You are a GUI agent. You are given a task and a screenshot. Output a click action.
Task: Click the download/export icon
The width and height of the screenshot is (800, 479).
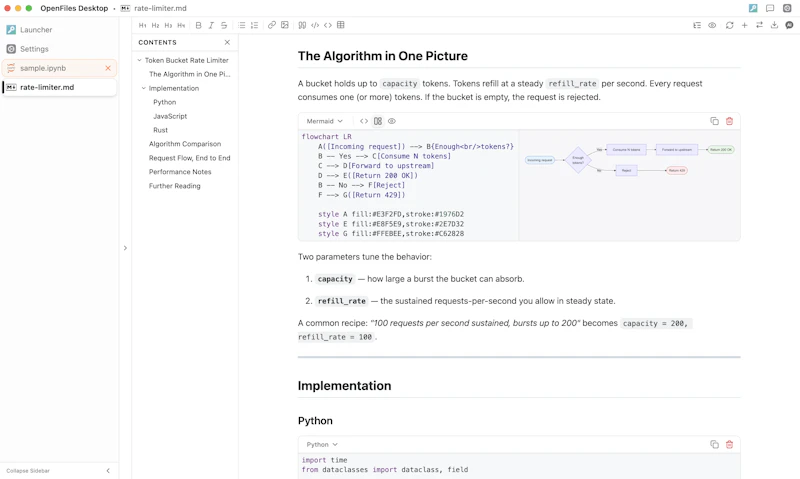[774, 25]
